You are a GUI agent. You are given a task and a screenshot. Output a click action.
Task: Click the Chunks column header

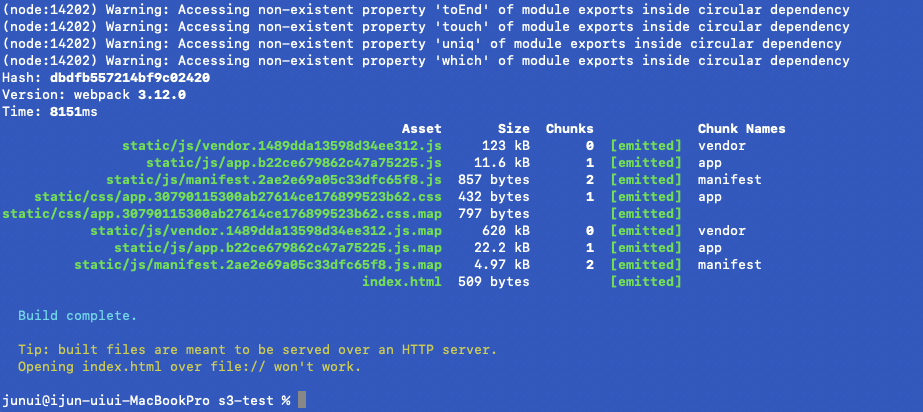point(569,129)
